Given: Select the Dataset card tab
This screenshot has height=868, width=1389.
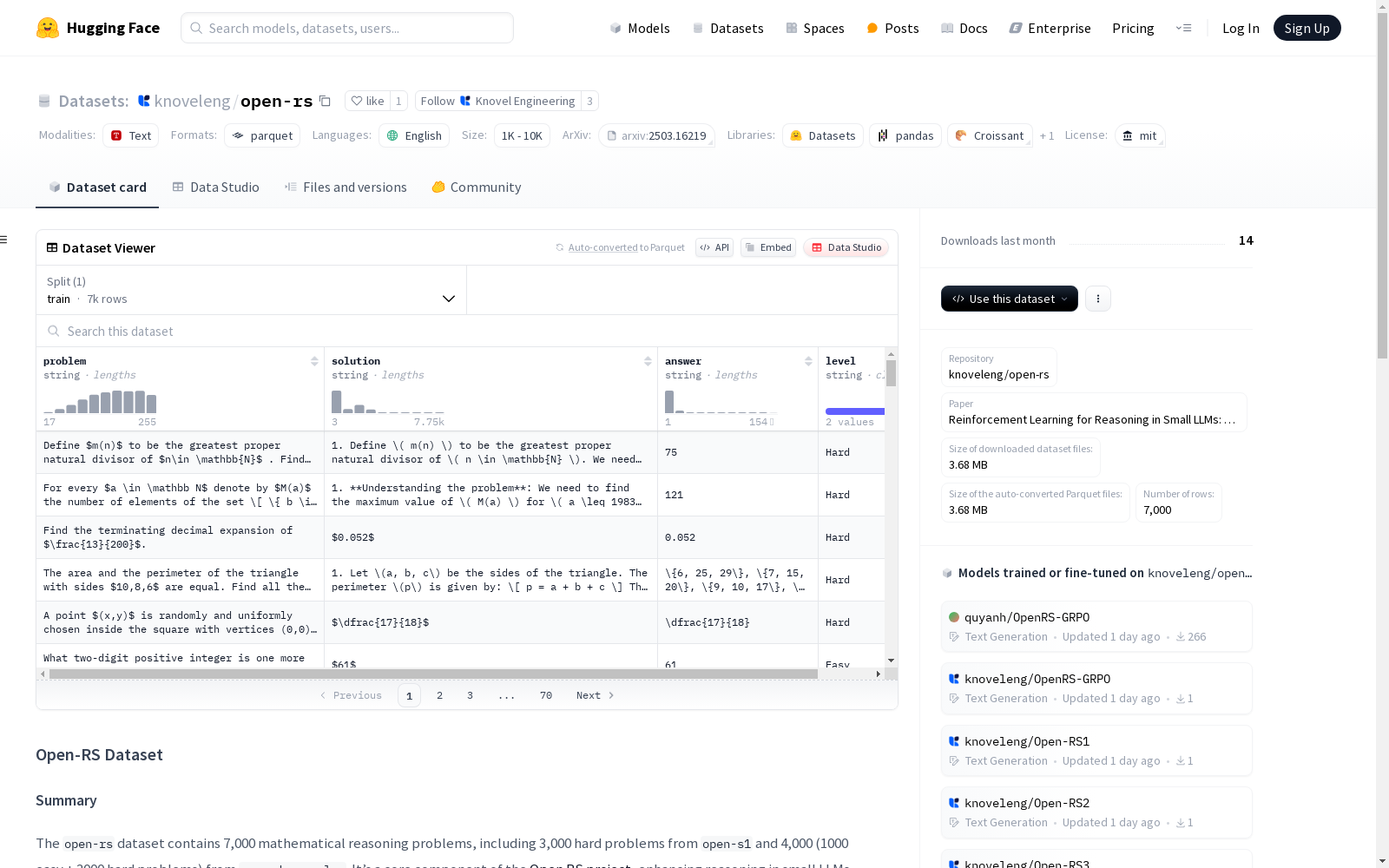Looking at the screenshot, I should pyautogui.click(x=97, y=187).
